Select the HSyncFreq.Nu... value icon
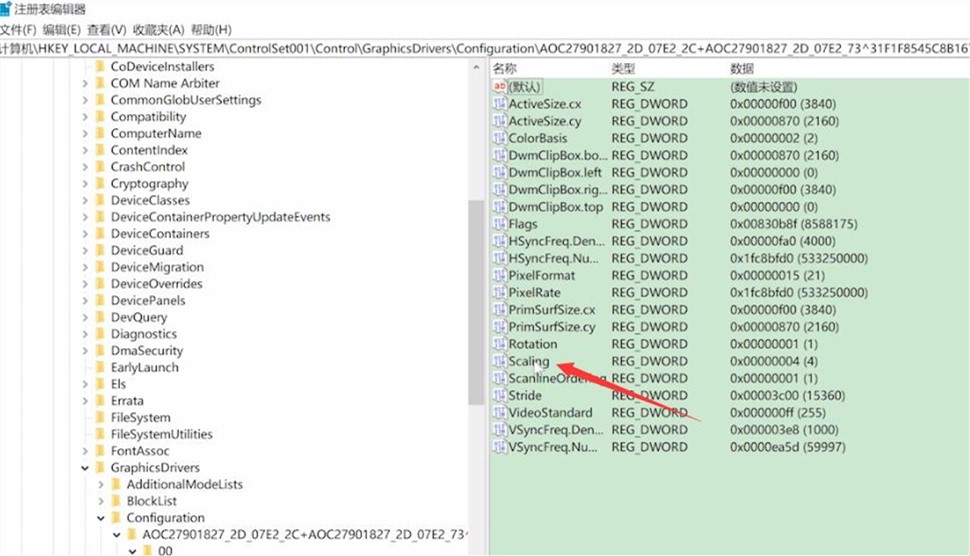 click(499, 259)
